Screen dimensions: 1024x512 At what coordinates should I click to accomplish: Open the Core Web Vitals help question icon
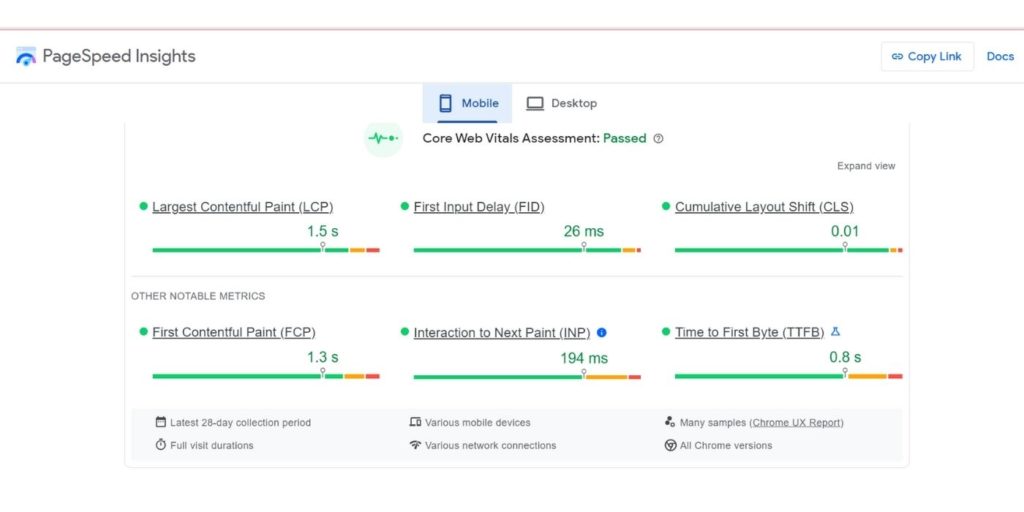tap(658, 138)
